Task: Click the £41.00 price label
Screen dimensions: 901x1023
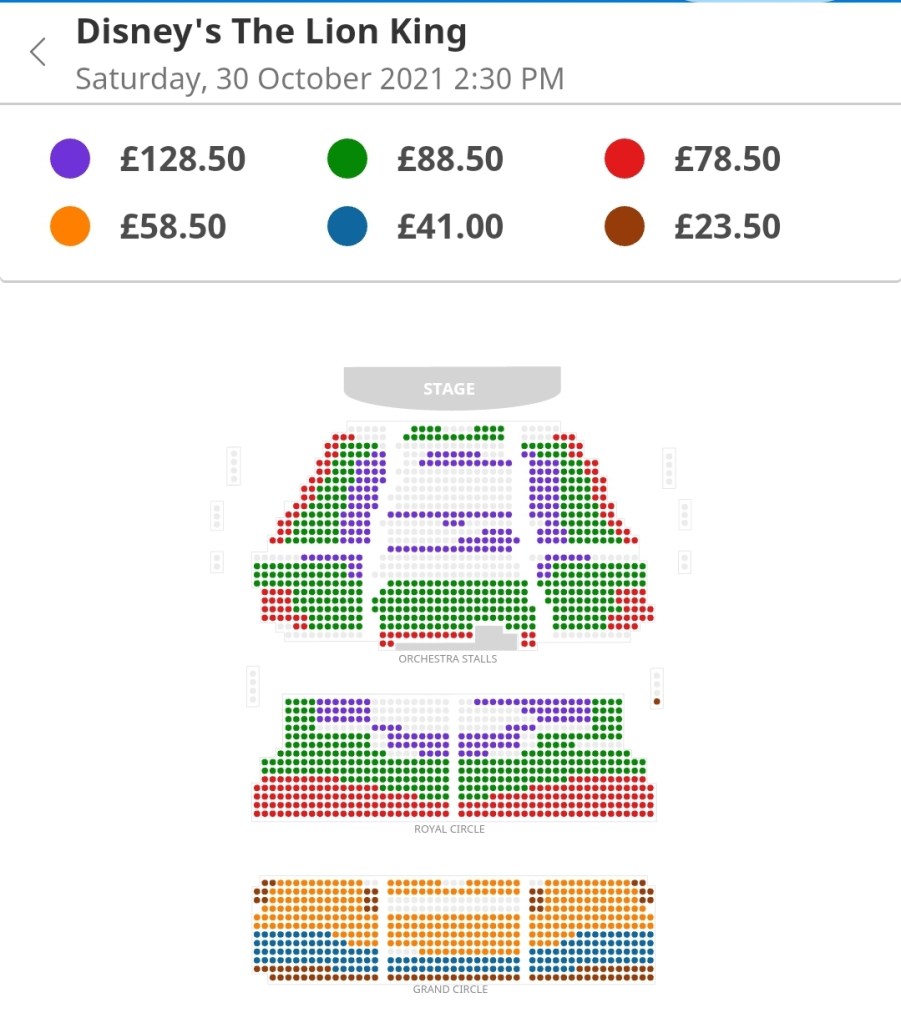Action: [x=450, y=227]
